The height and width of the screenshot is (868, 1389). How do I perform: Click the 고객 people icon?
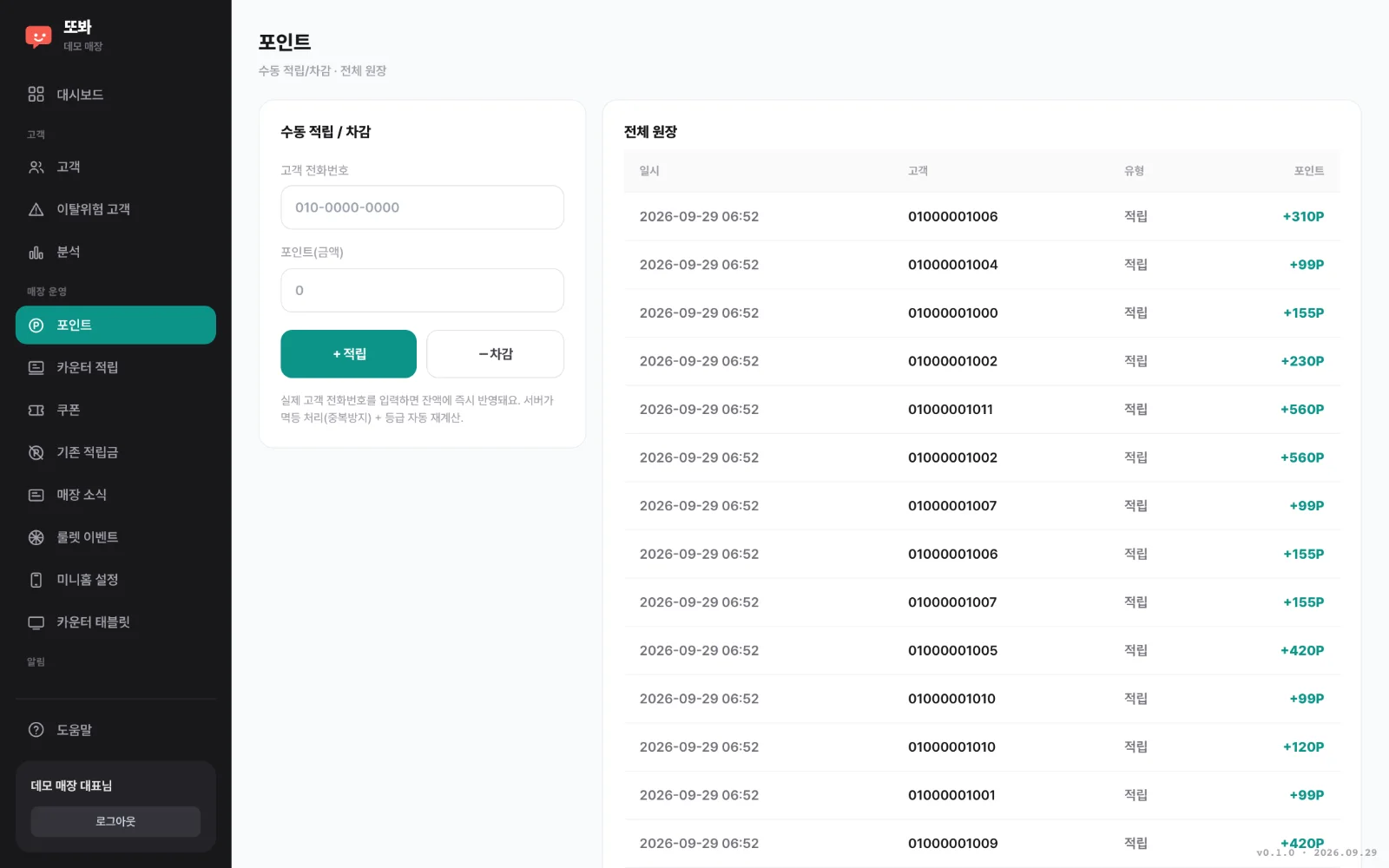pyautogui.click(x=36, y=167)
